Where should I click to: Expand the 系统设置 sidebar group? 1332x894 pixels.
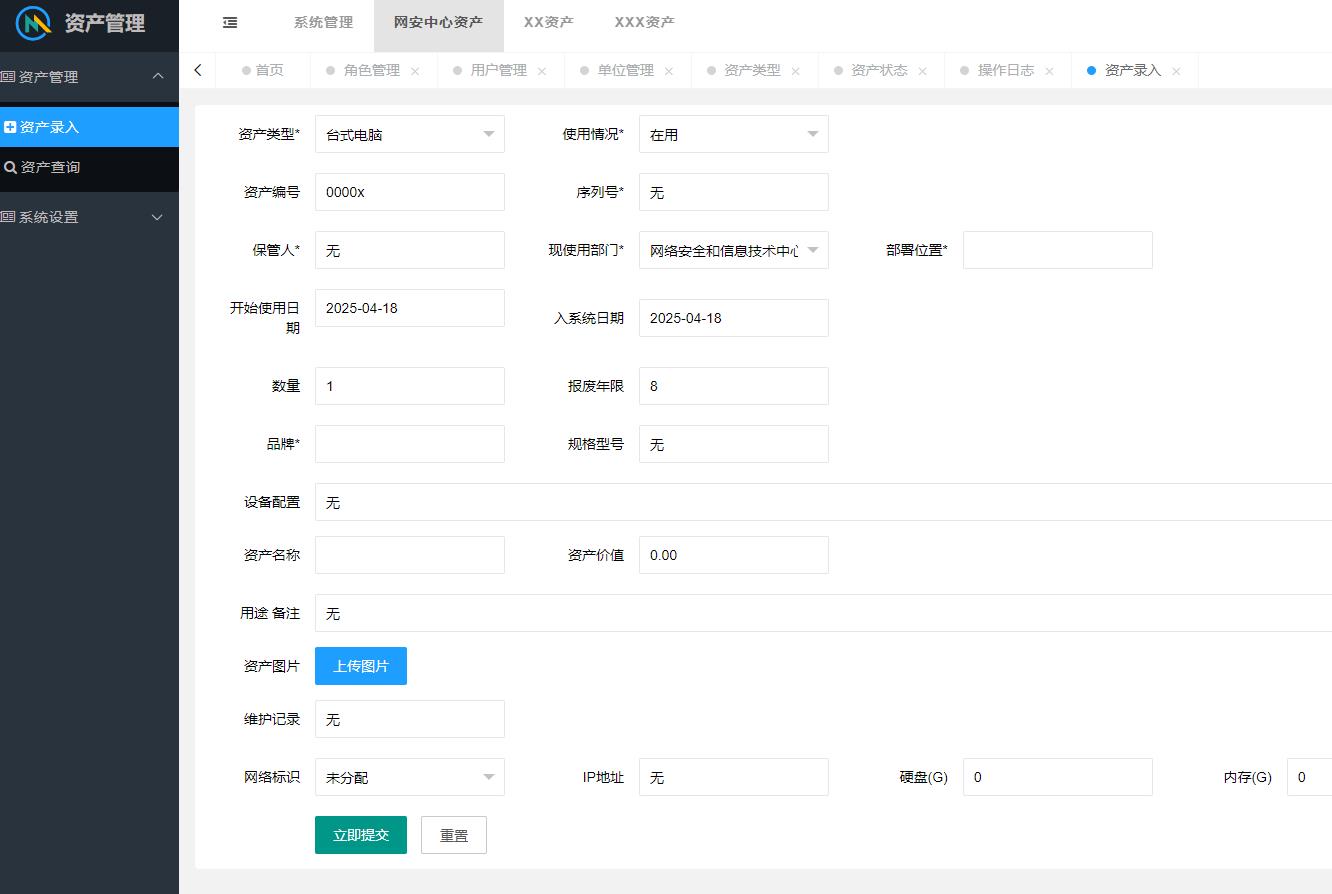pos(157,217)
